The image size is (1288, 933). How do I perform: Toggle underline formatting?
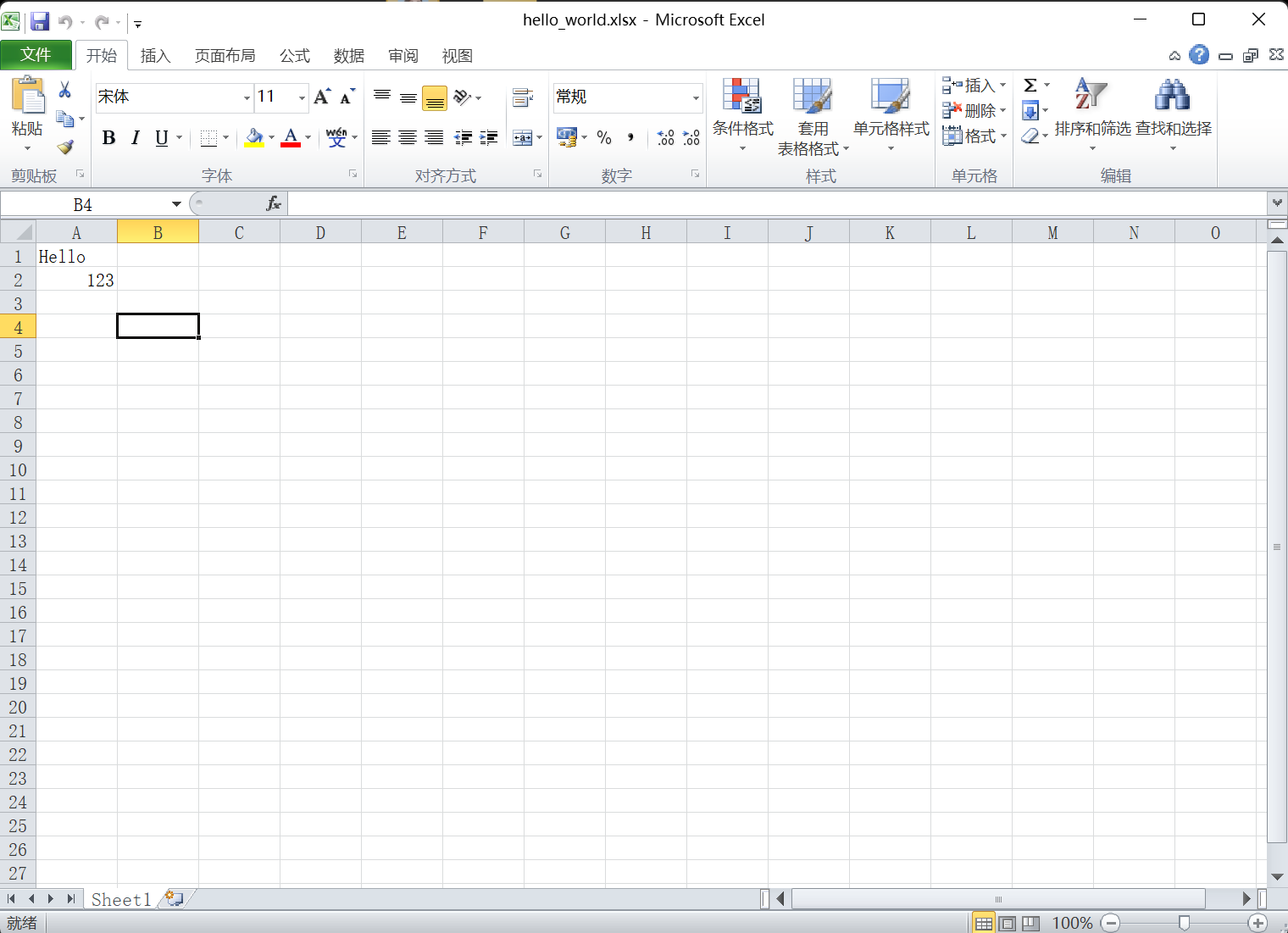tap(161, 137)
